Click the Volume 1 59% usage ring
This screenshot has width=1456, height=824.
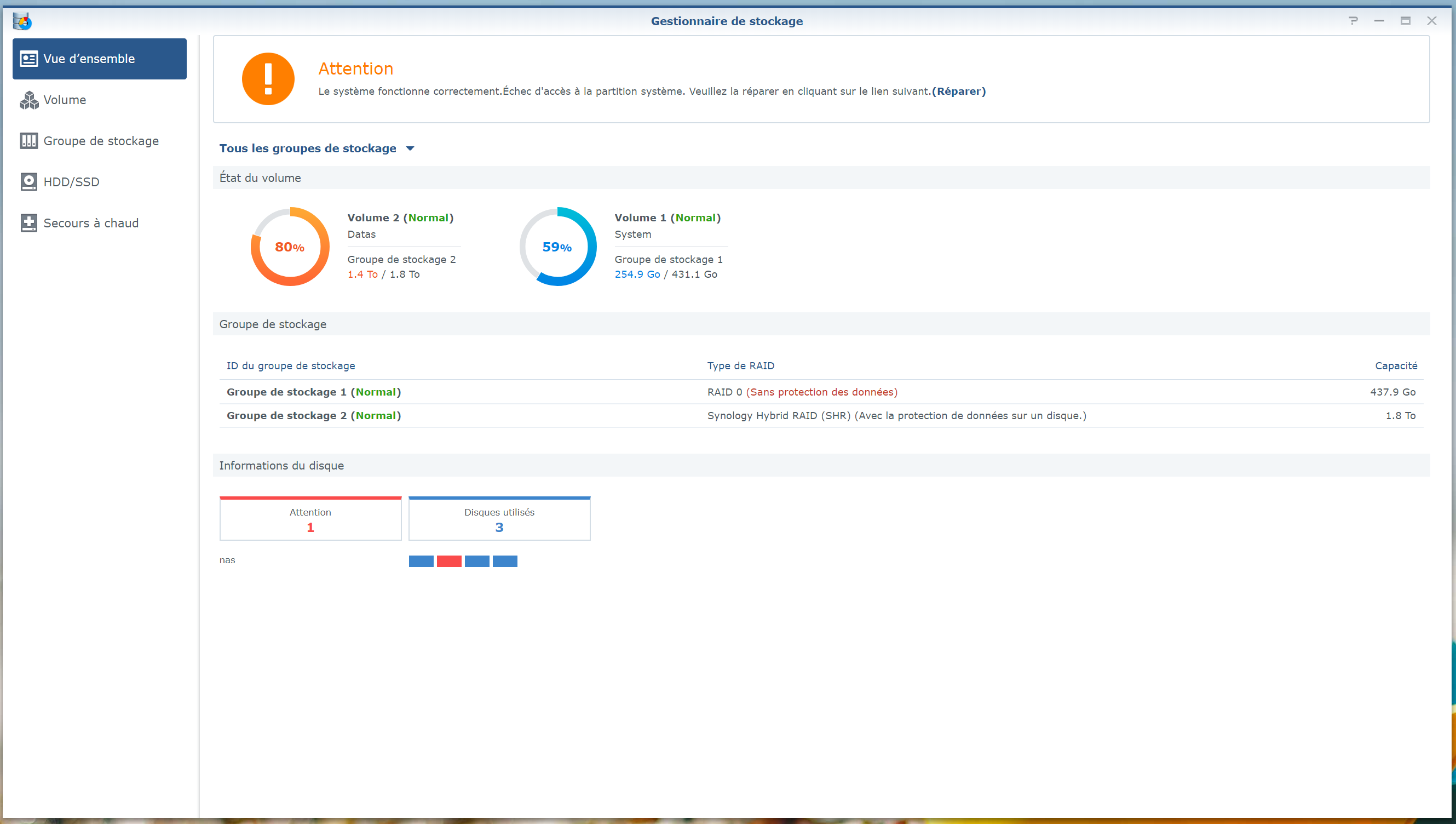click(x=557, y=247)
